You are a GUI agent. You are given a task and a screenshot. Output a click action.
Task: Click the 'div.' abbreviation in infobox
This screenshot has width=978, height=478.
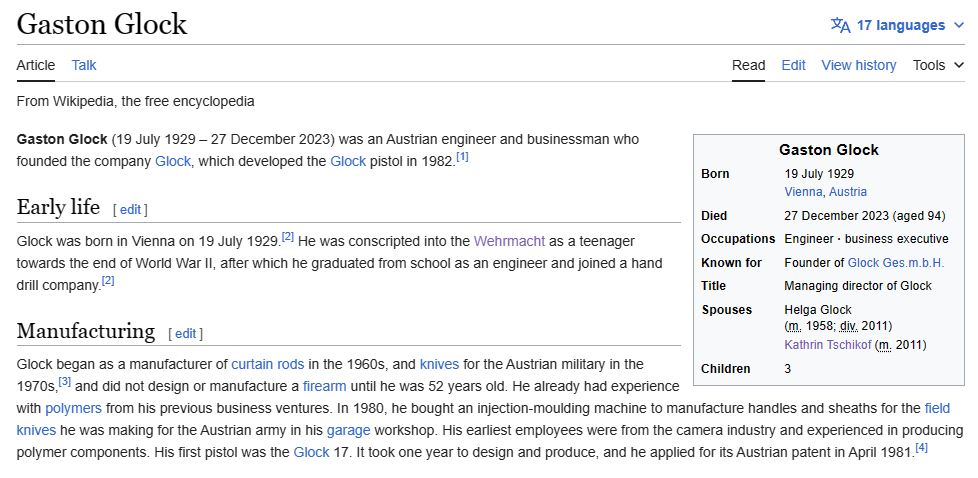click(x=849, y=326)
